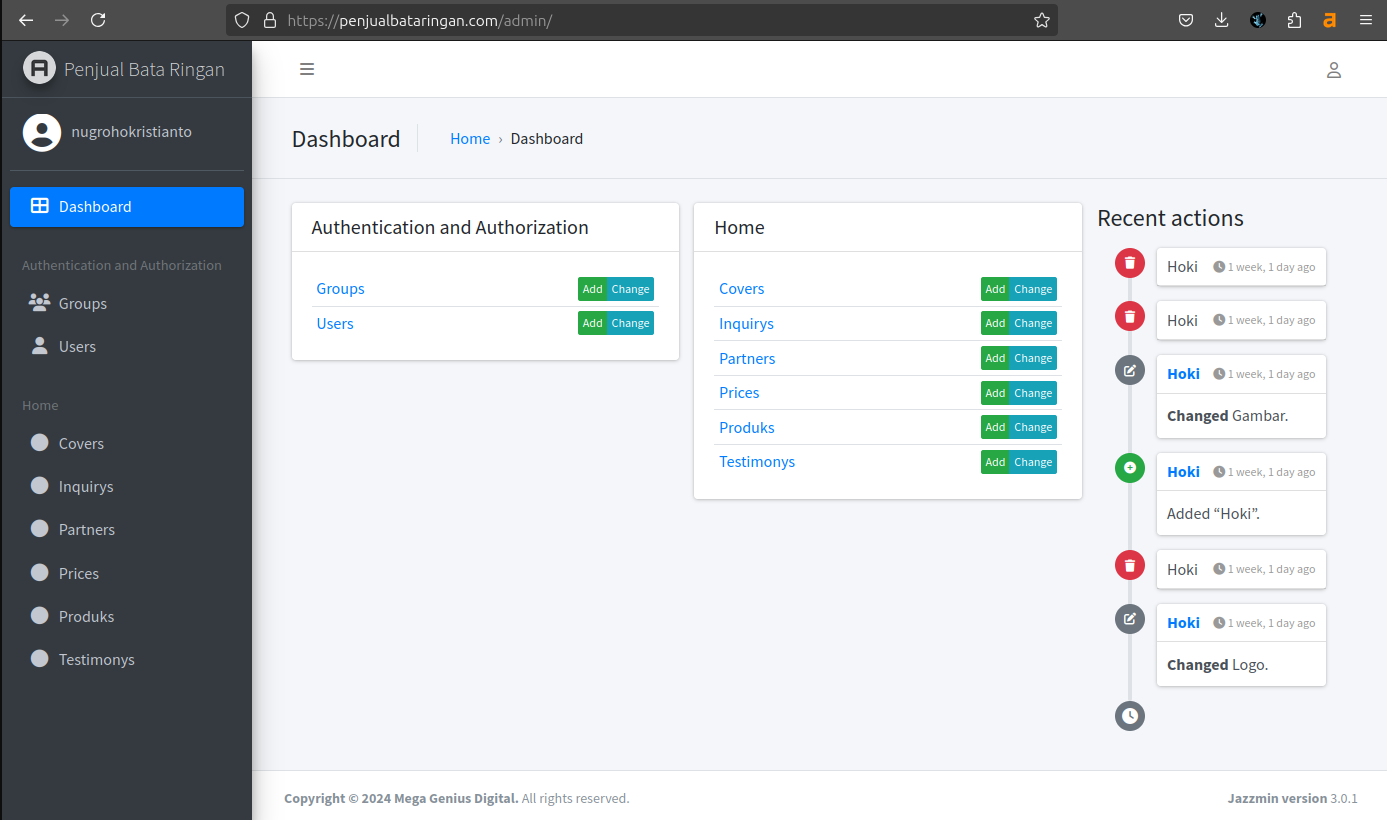Open Groups in the sidebar
Image resolution: width=1387 pixels, height=820 pixels.
82,304
